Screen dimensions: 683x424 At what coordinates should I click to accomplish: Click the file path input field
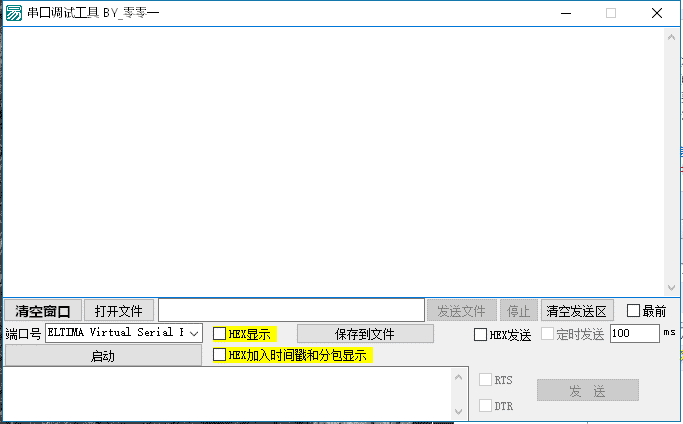291,310
